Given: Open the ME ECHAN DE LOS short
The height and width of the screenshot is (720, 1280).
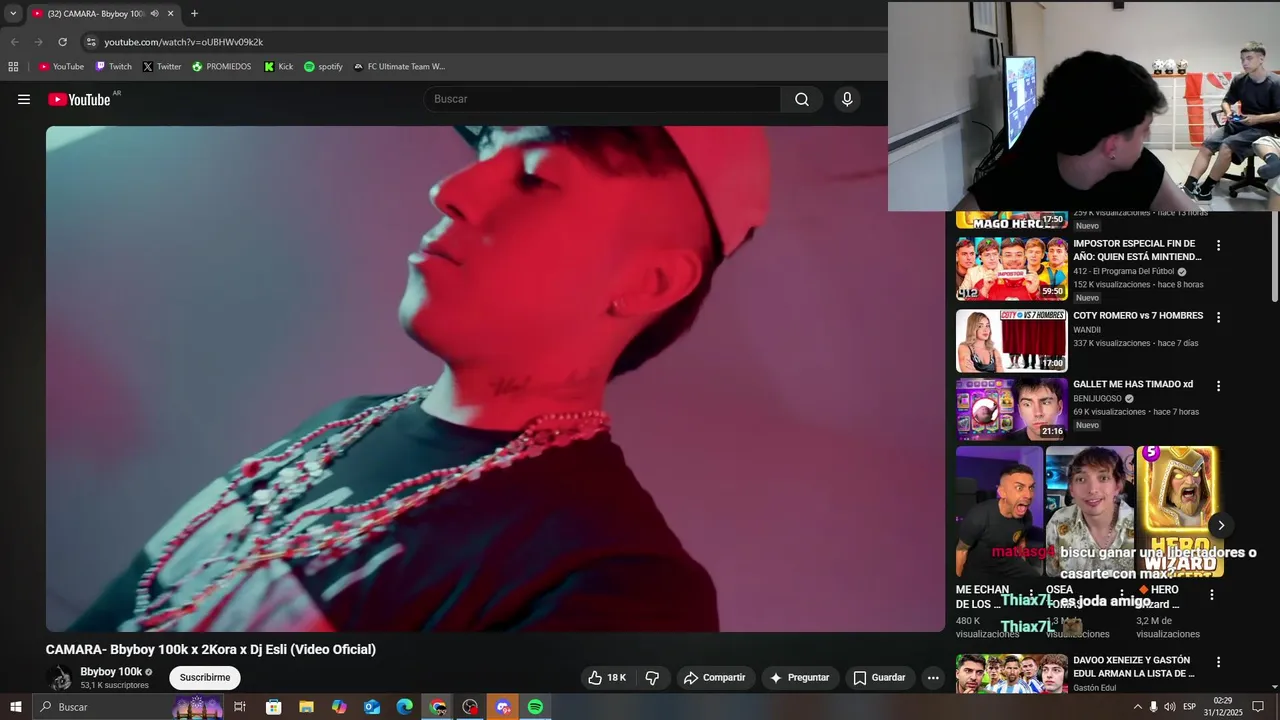Looking at the screenshot, I should [999, 512].
